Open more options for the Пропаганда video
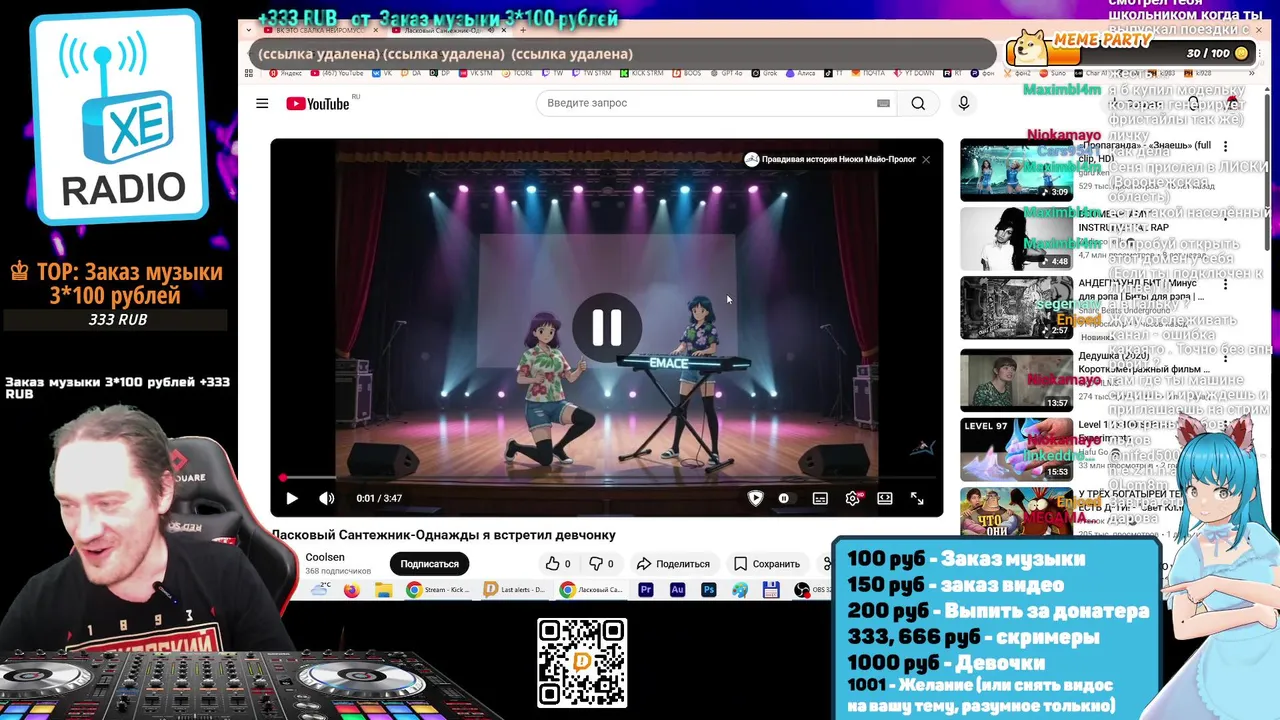Viewport: 1280px width, 720px height. click(1226, 147)
